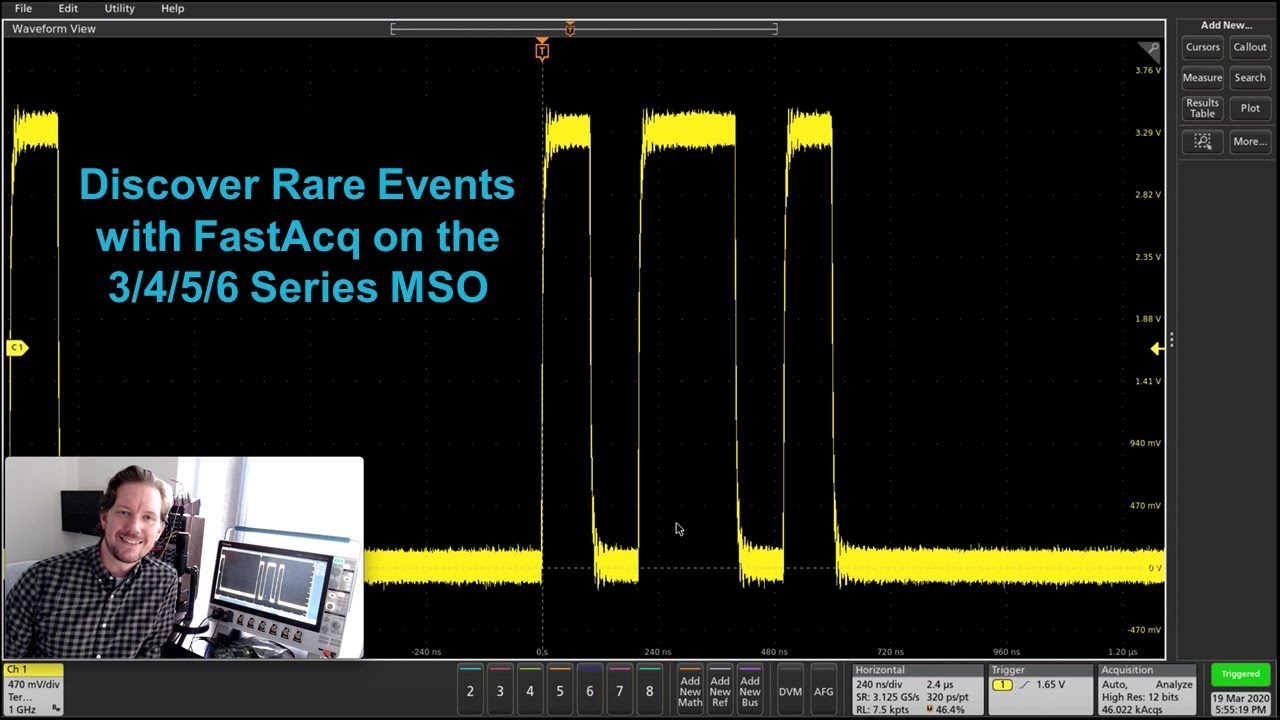The height and width of the screenshot is (720, 1280).
Task: Click the 3.76 V vertical scale label
Action: click(1147, 70)
